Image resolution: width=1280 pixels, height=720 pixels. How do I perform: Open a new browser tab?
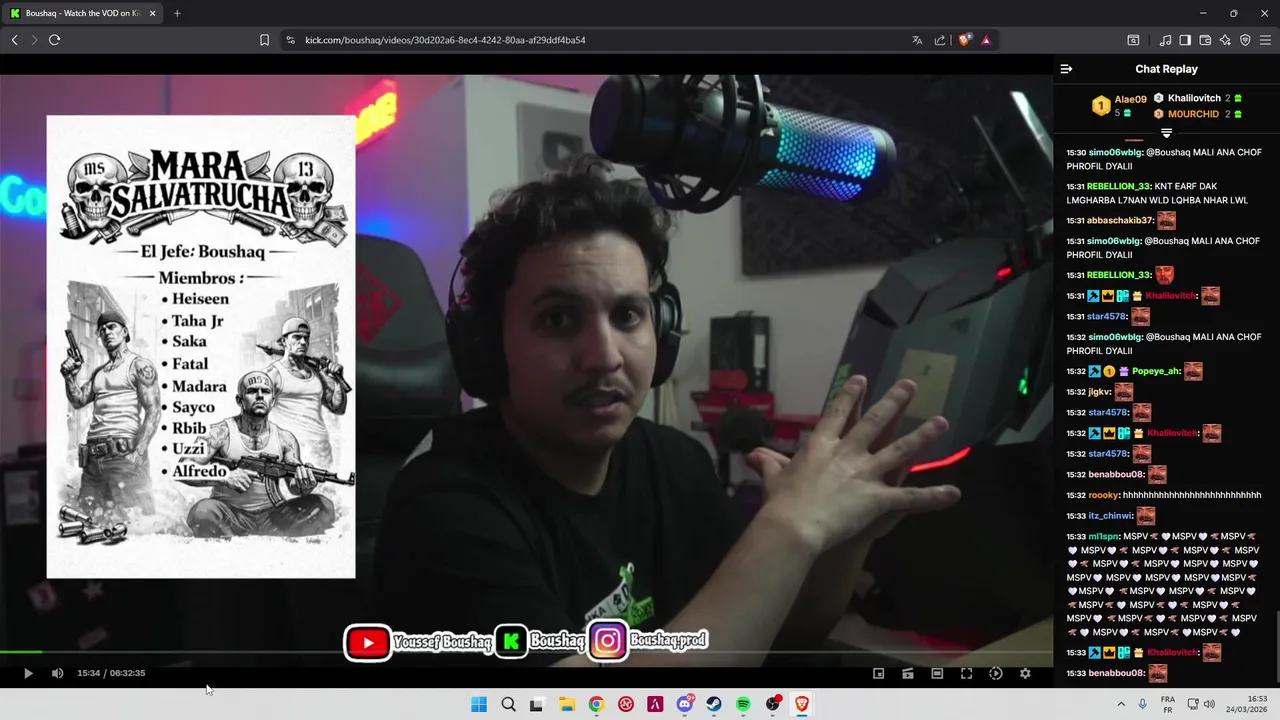pos(177,13)
